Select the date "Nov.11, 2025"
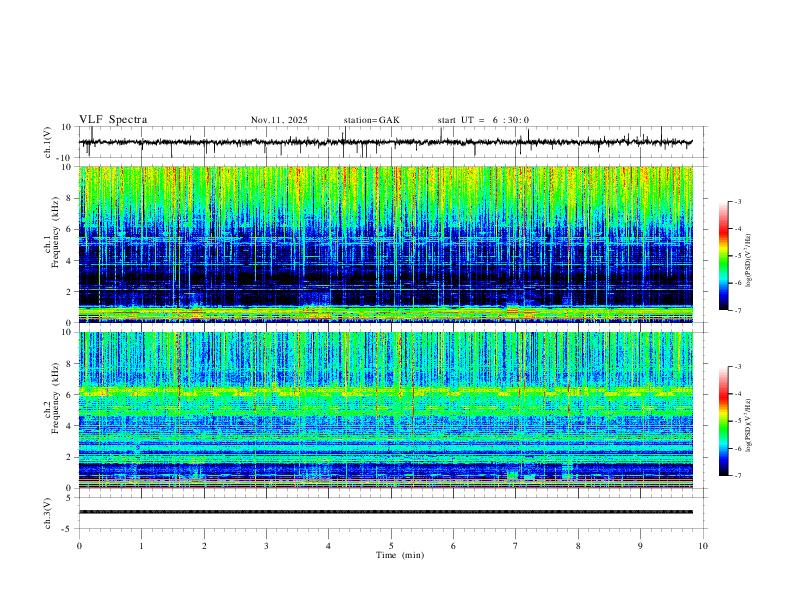This screenshot has width=792, height=612. point(279,120)
